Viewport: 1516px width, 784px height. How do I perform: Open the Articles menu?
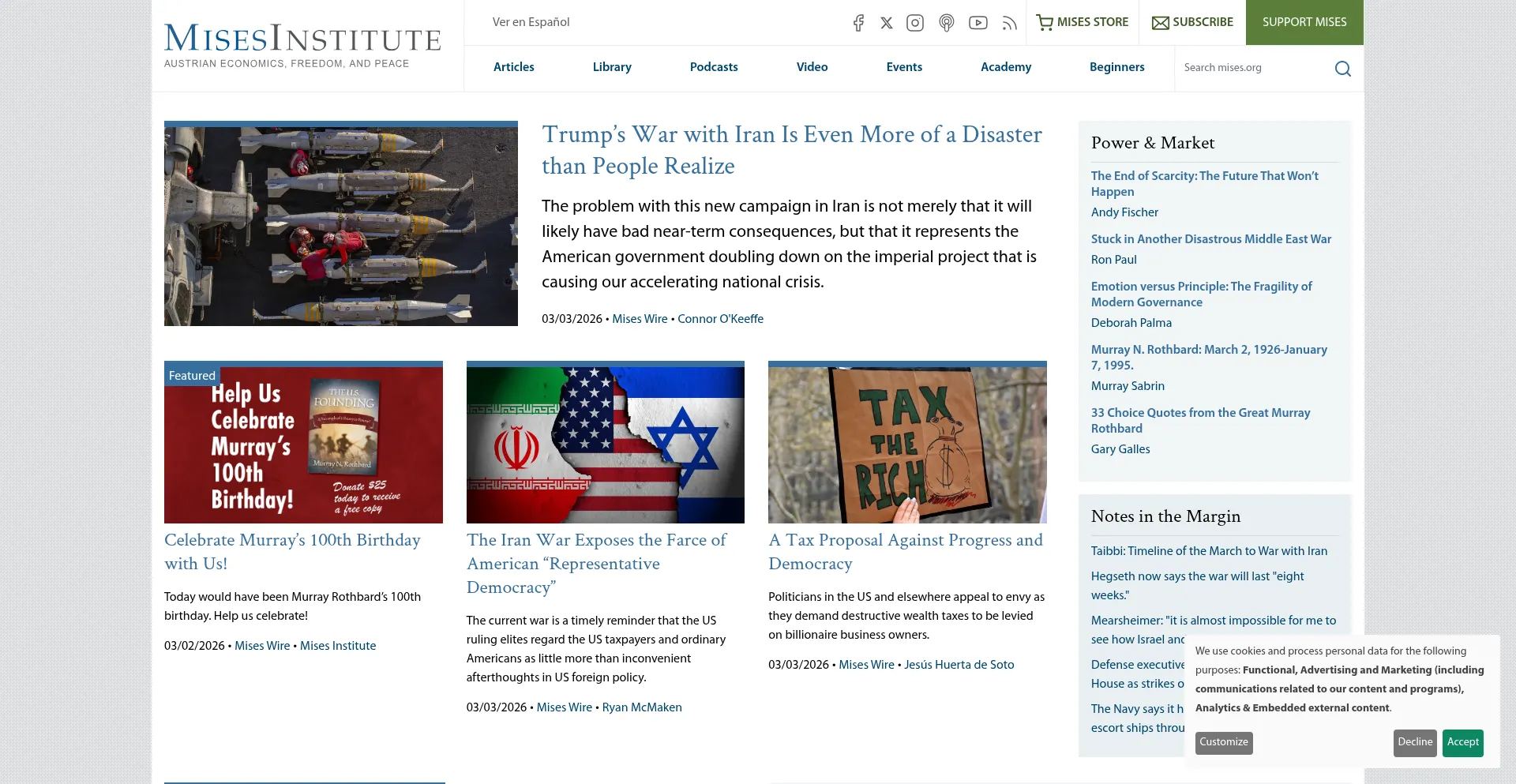tap(514, 67)
